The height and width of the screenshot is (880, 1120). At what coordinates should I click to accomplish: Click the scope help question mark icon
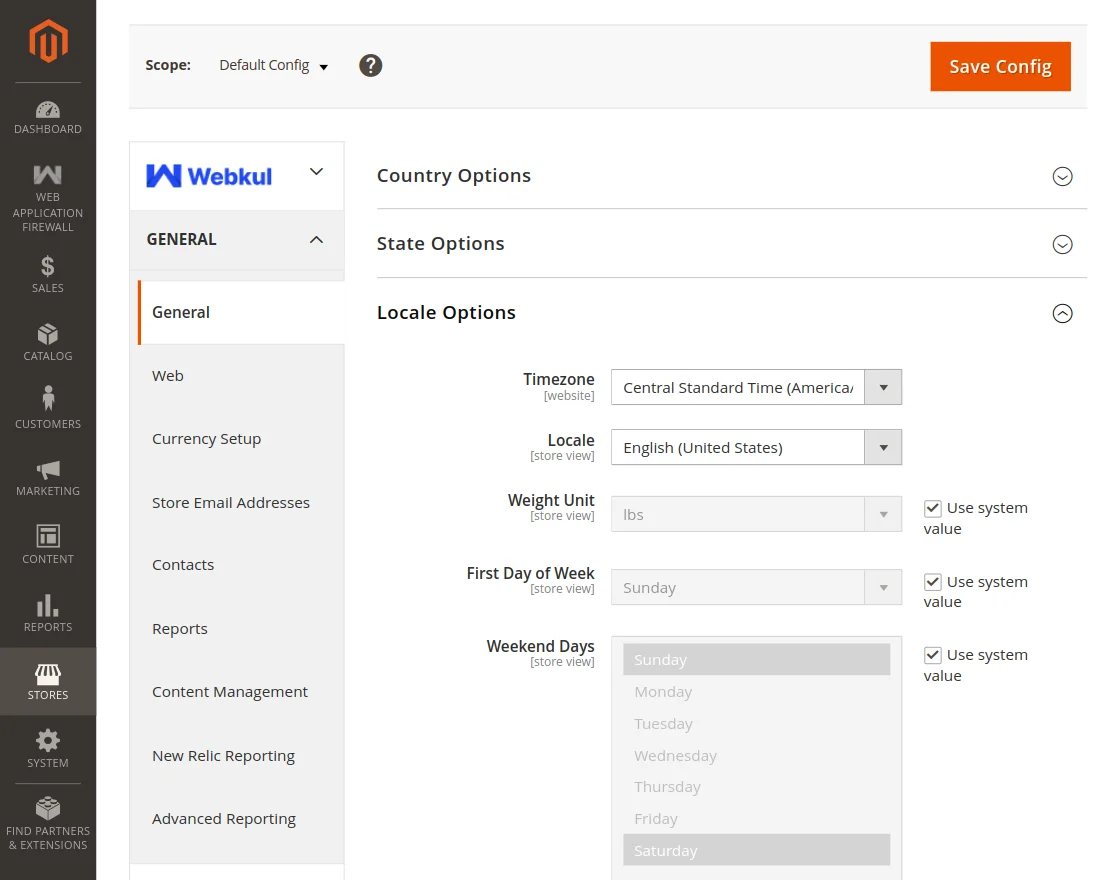371,66
